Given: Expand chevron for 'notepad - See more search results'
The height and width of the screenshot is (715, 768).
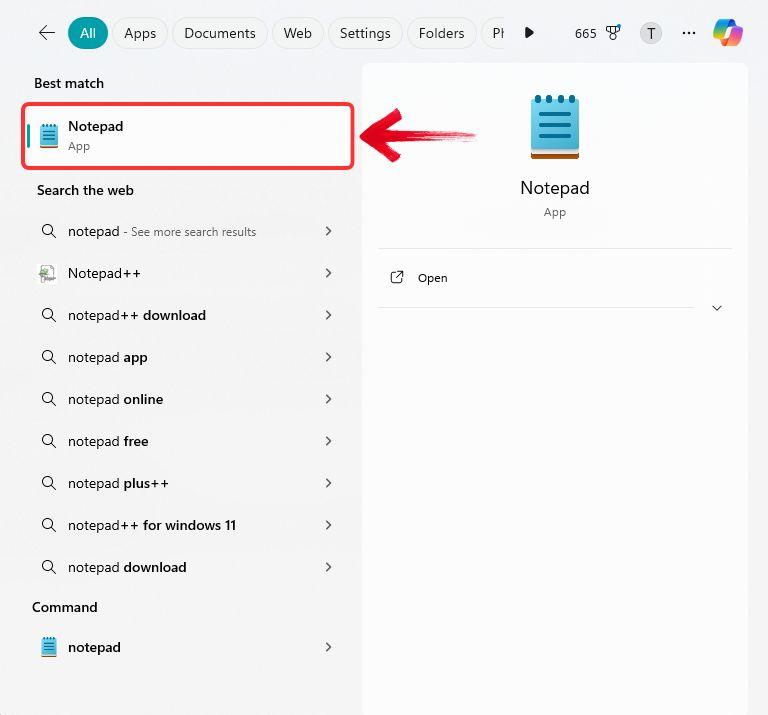Looking at the screenshot, I should pyautogui.click(x=328, y=231).
